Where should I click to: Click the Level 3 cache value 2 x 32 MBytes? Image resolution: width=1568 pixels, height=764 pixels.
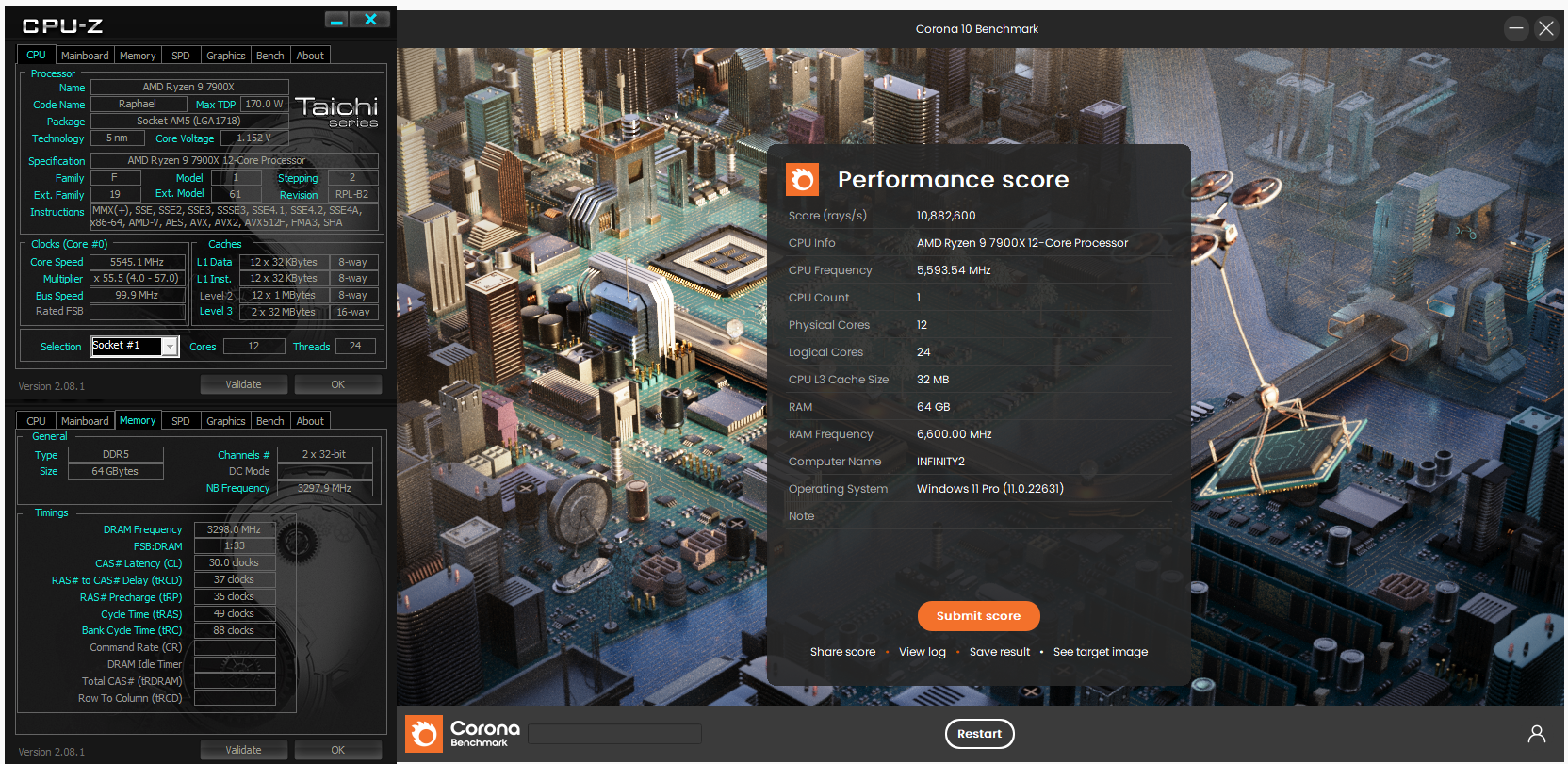[x=283, y=312]
